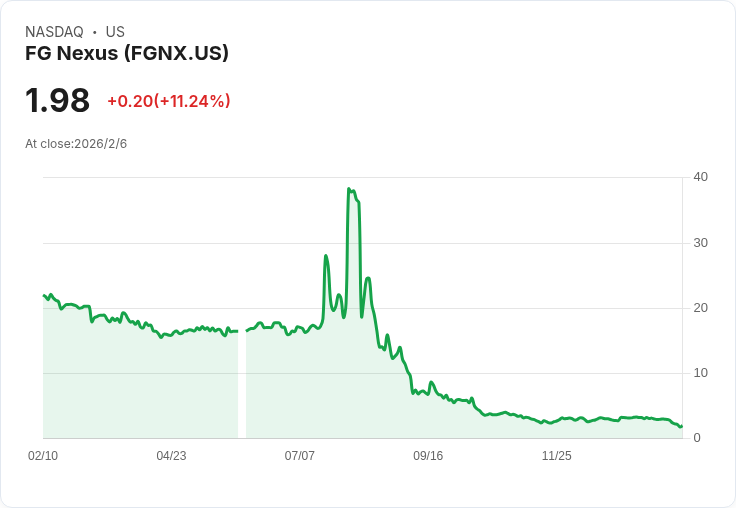This screenshot has width=736, height=508.
Task: Click the 20 value on price axis
Action: click(x=701, y=308)
